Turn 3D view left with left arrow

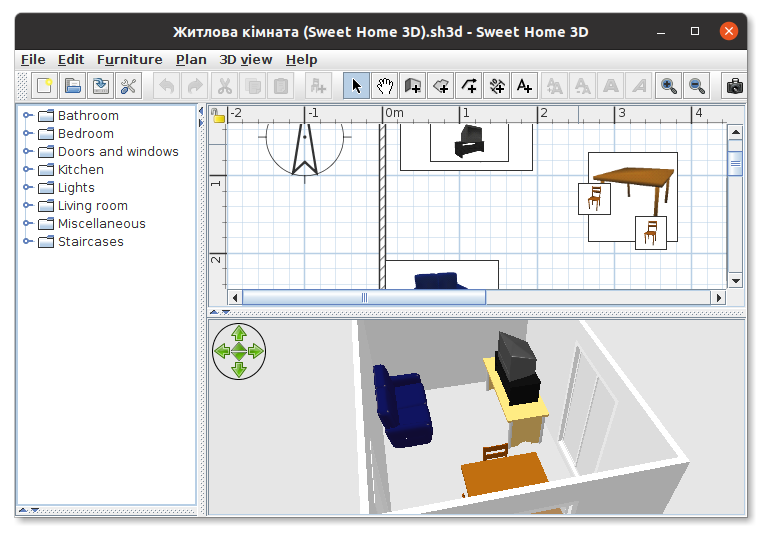(222, 351)
